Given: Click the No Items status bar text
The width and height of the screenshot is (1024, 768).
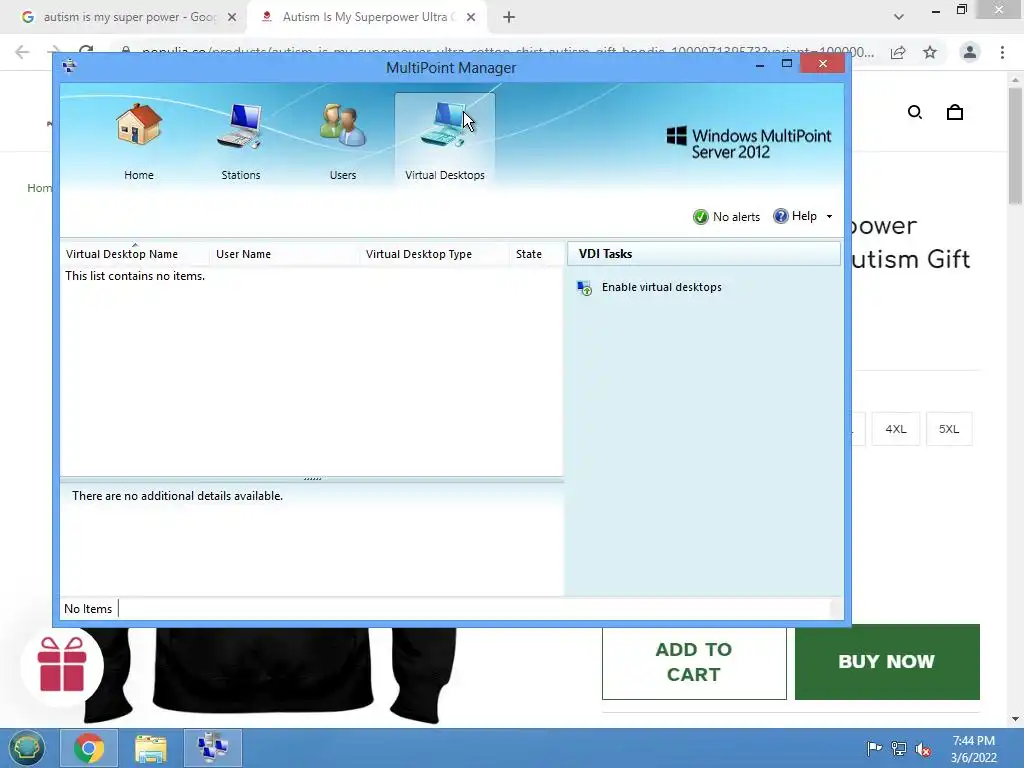Looking at the screenshot, I should 88,609.
